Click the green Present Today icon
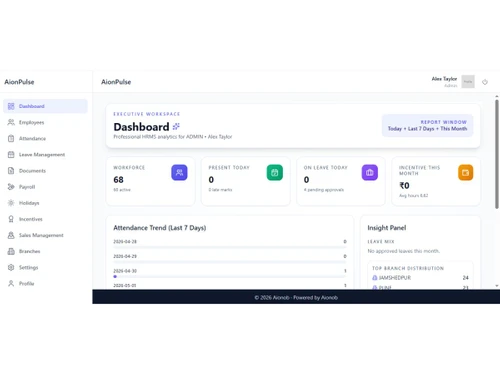Image resolution: width=500 pixels, height=375 pixels. click(275, 172)
